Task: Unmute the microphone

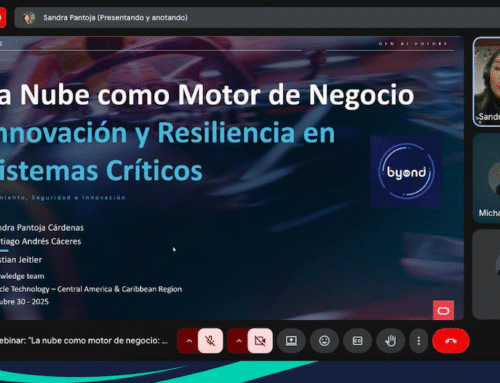Action: [x=210, y=341]
